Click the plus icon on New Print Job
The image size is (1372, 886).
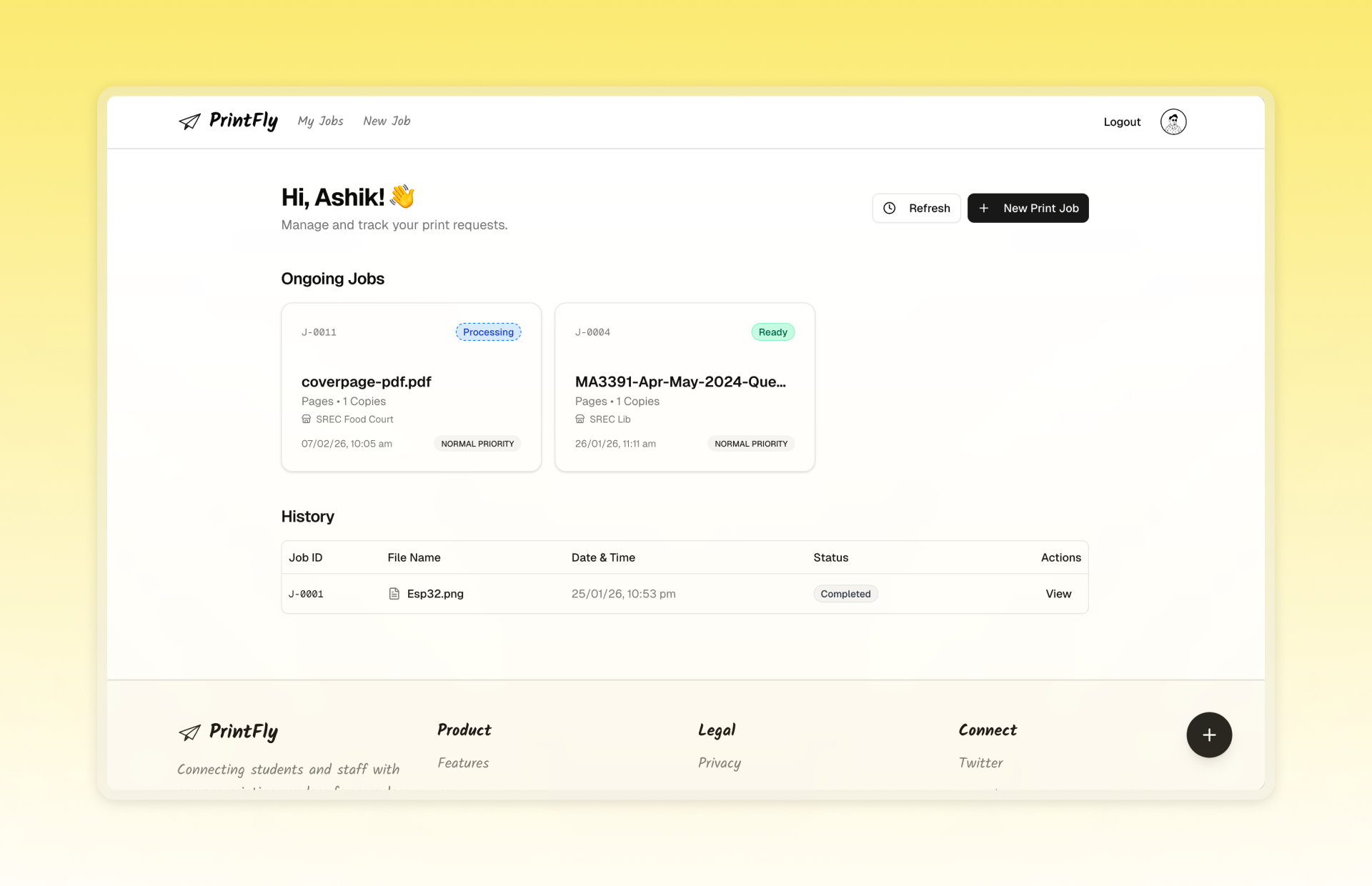click(983, 208)
